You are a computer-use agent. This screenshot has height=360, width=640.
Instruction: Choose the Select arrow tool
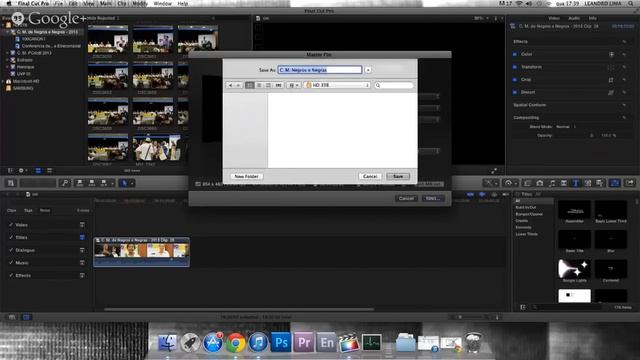124,183
